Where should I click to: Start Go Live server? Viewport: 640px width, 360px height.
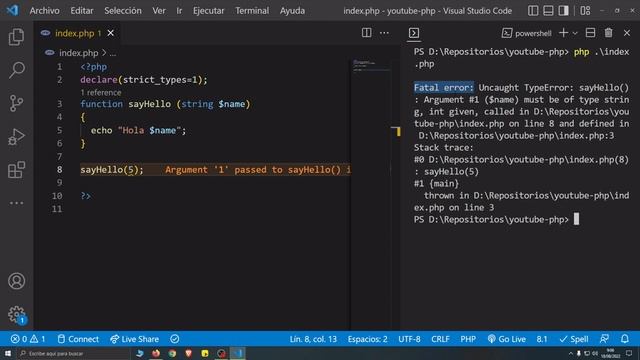pyautogui.click(x=507, y=339)
